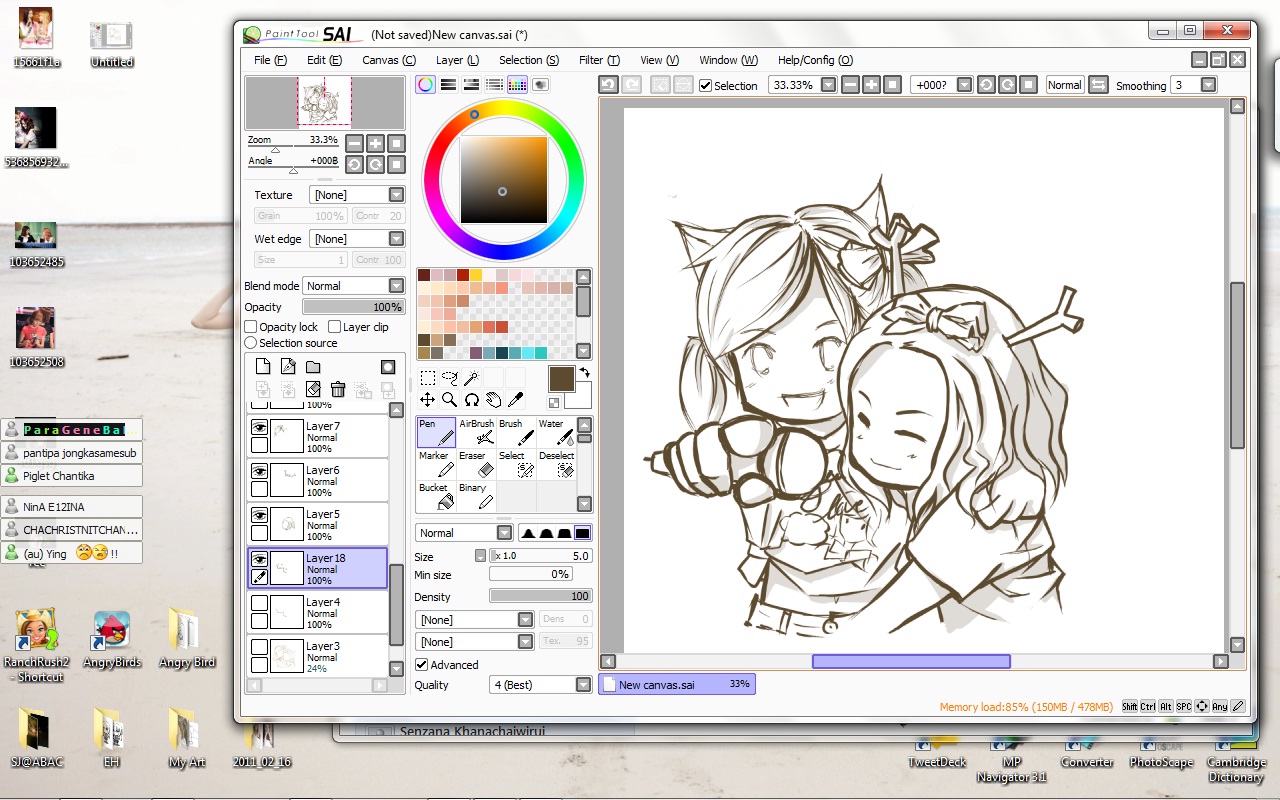
Task: Click the navigator canvas thumbnail
Action: point(325,101)
